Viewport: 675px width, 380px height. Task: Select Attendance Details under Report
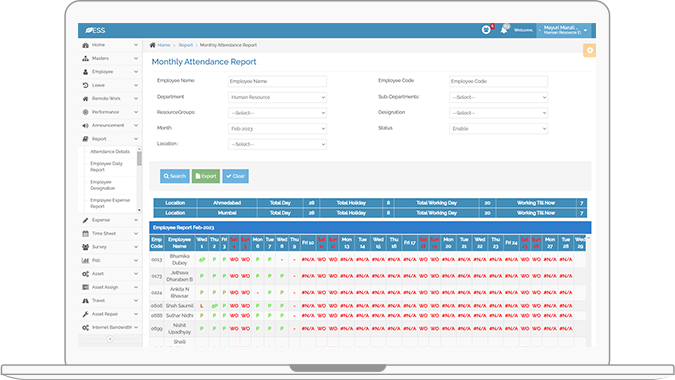(x=110, y=151)
